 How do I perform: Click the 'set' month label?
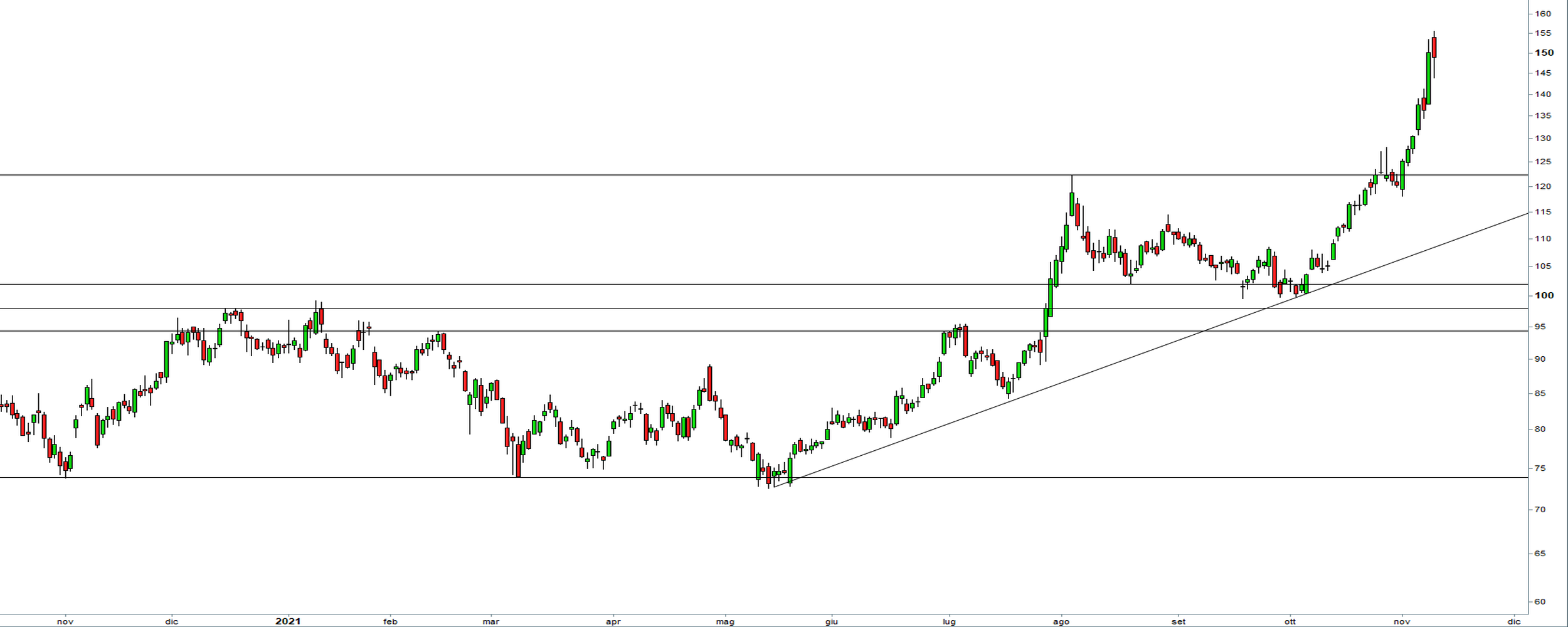(x=1179, y=621)
